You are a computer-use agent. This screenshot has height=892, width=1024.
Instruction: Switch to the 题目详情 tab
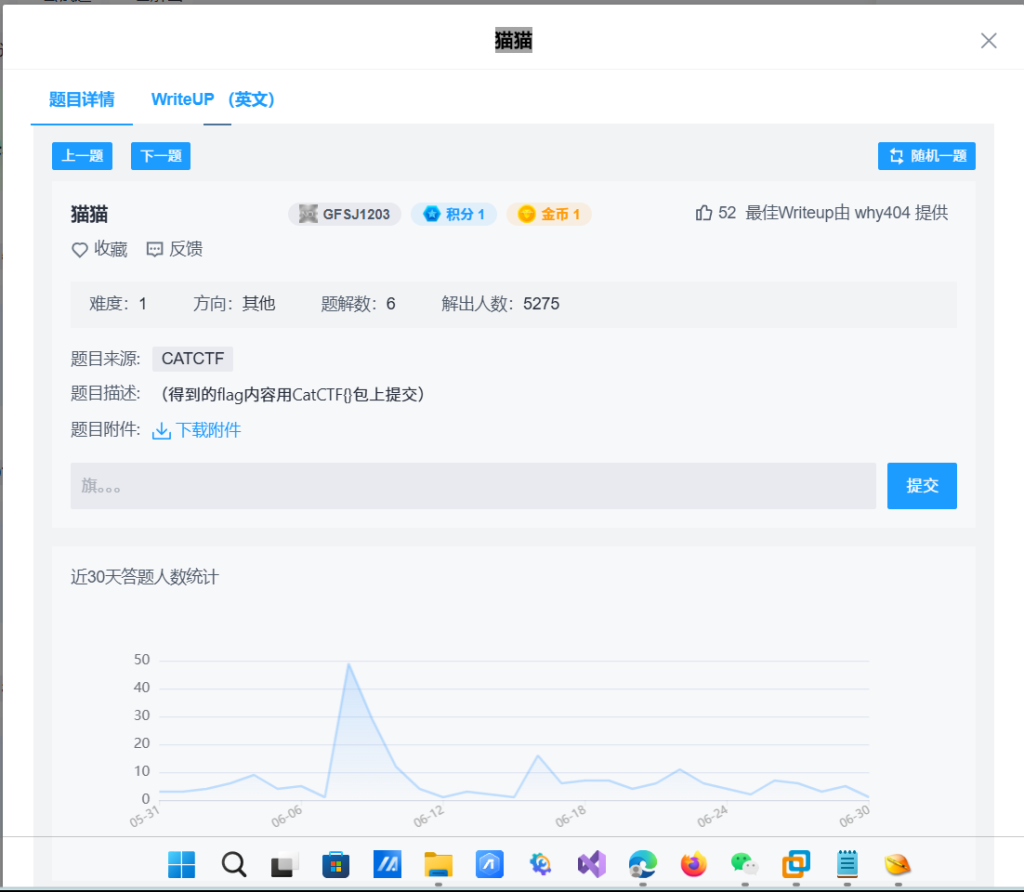pos(81,100)
